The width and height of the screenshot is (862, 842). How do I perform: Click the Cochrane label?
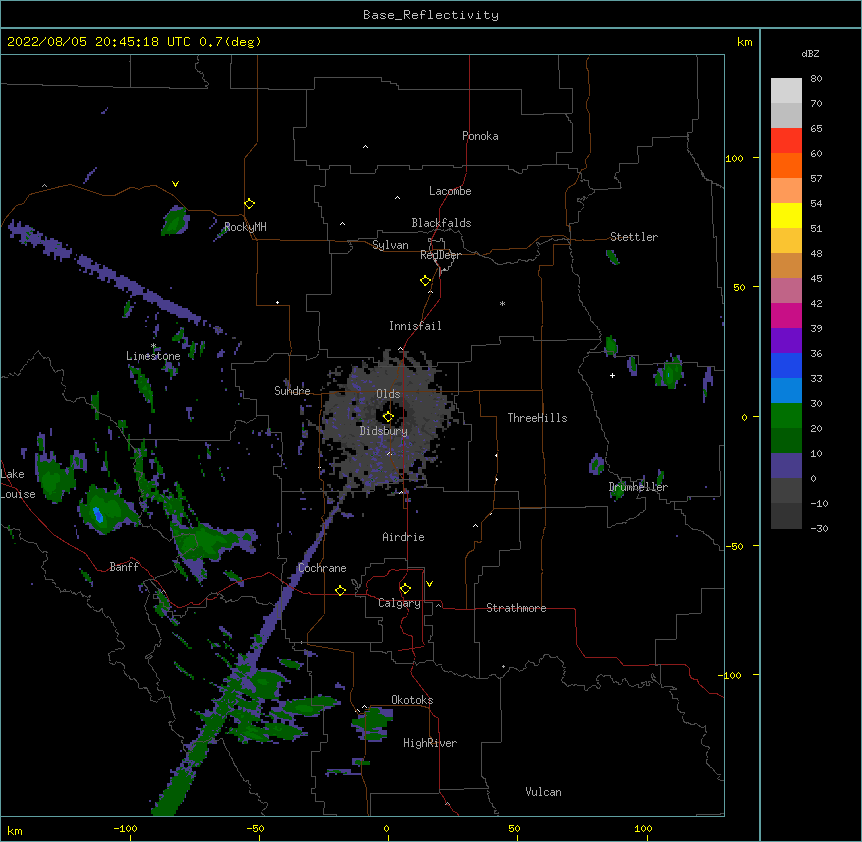[x=322, y=568]
